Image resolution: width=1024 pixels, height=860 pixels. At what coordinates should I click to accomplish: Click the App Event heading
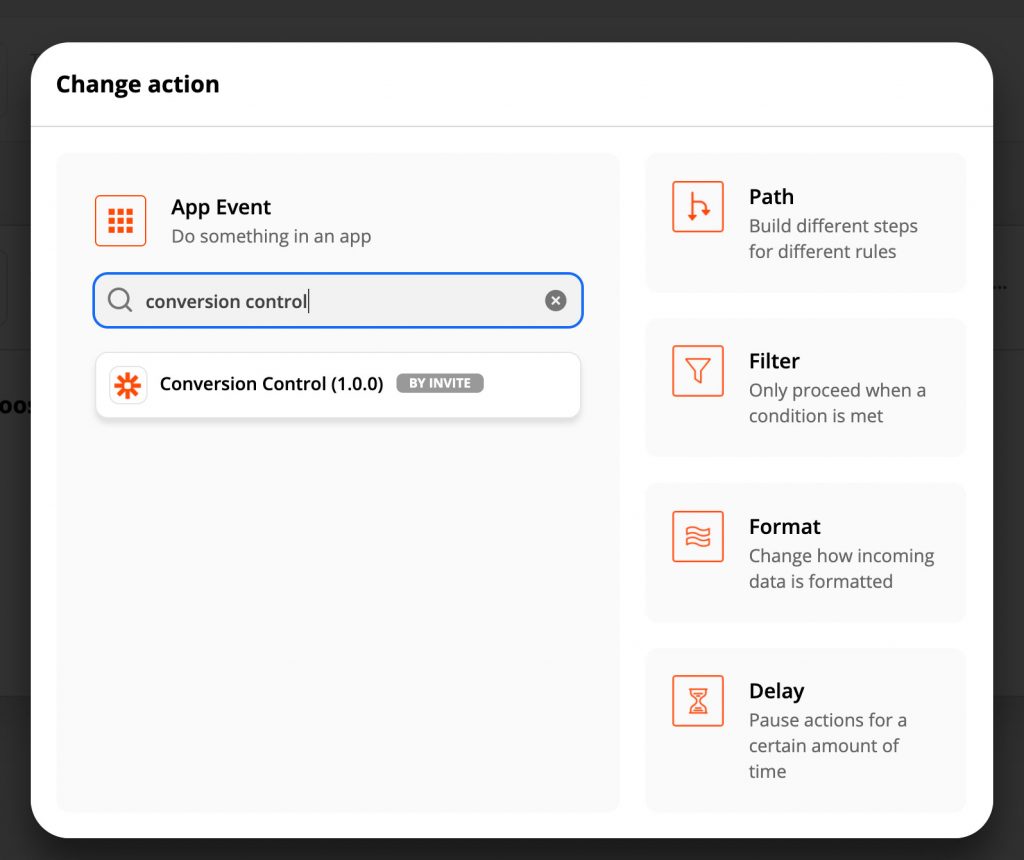(221, 207)
